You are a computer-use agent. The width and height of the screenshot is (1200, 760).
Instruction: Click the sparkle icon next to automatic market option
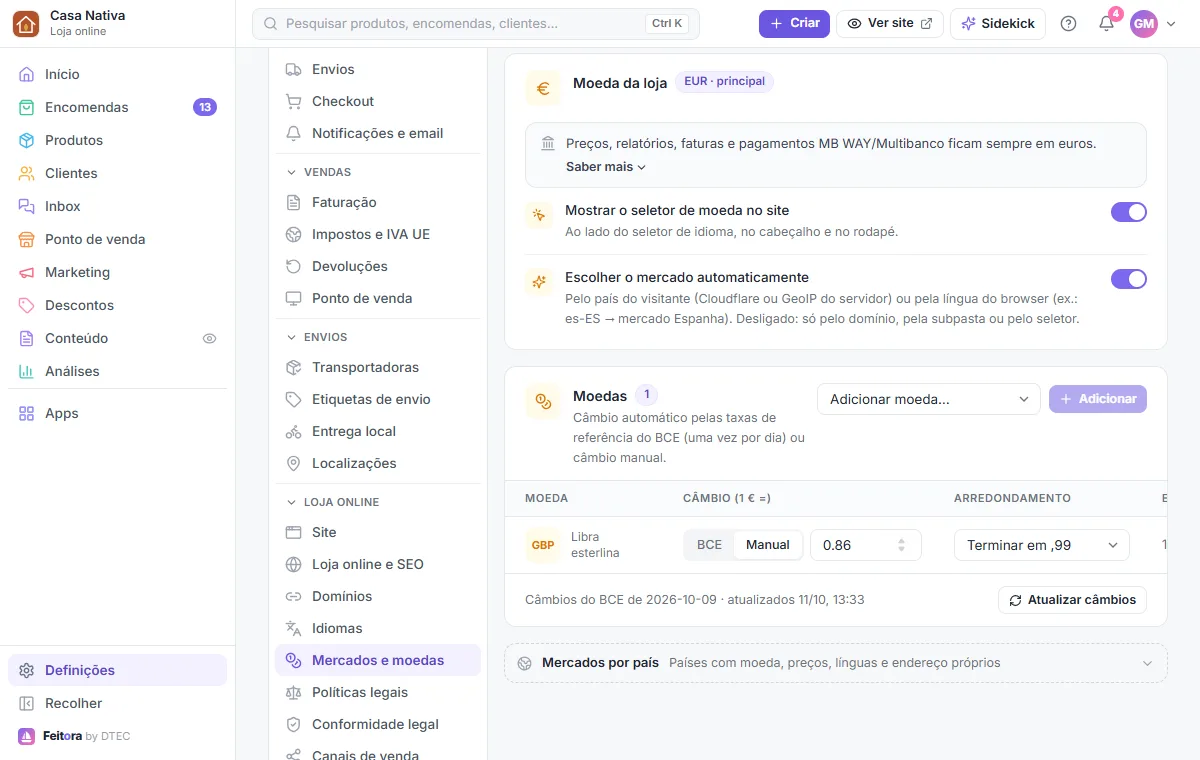point(539,282)
